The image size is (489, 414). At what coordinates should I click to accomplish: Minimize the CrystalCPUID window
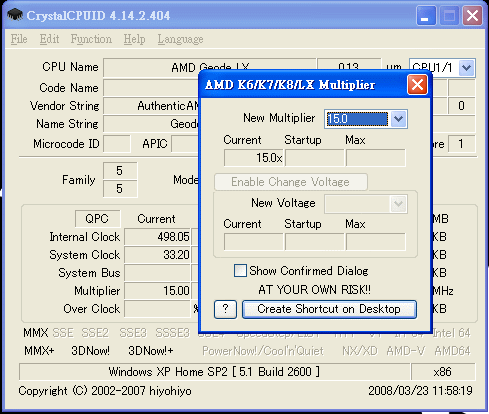tap(426, 16)
